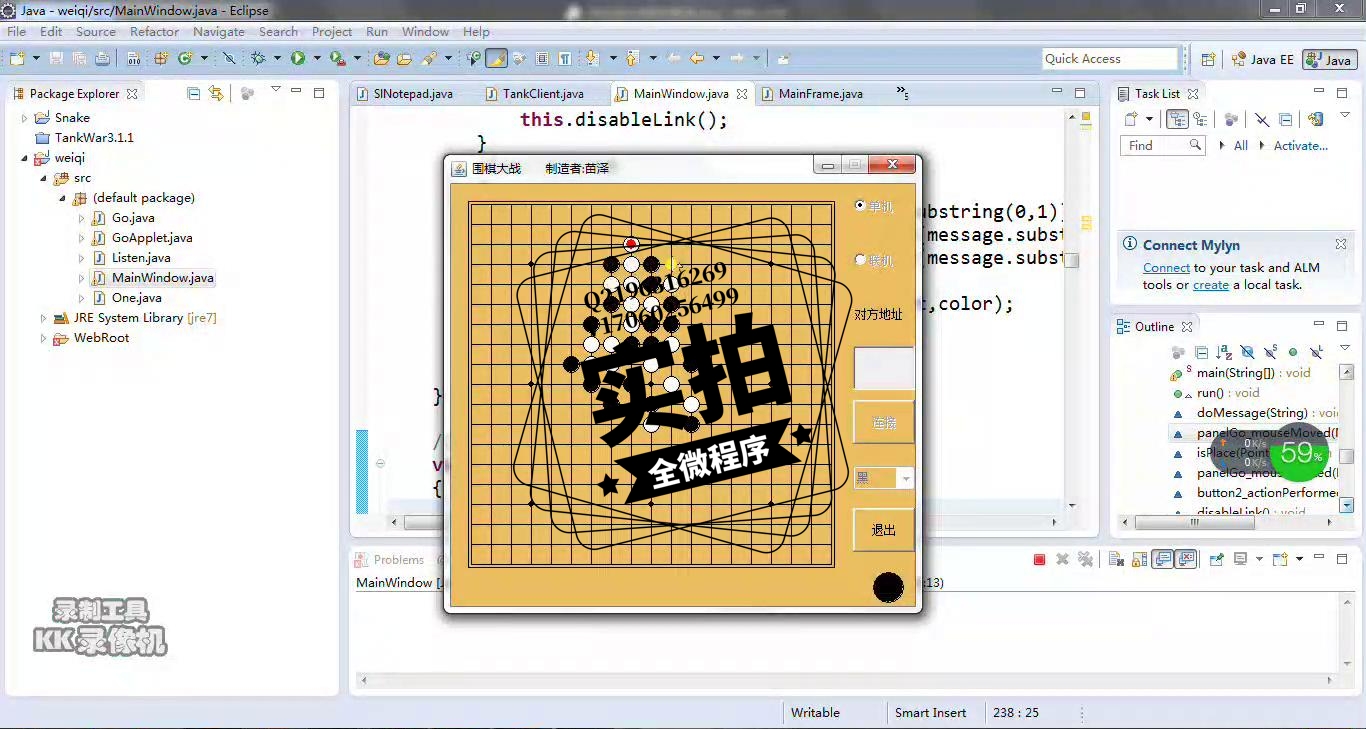Click the Activate... link in Task List
Screen dimensions: 1366x729
point(1300,146)
